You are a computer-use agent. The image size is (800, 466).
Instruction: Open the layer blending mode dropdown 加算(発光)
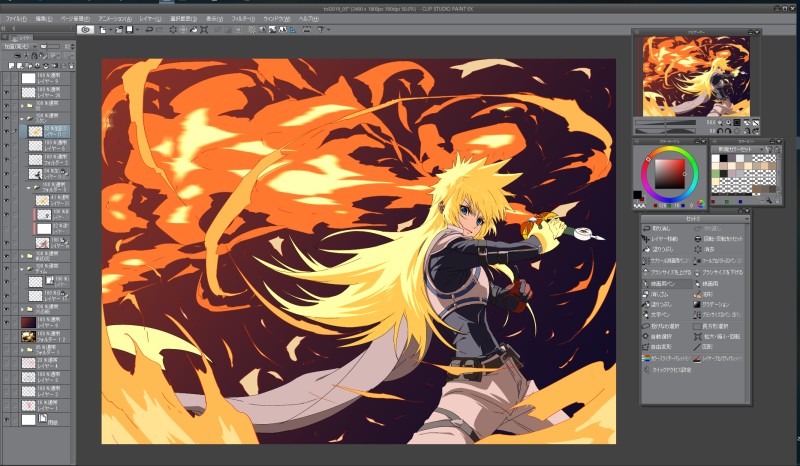[x=20, y=46]
